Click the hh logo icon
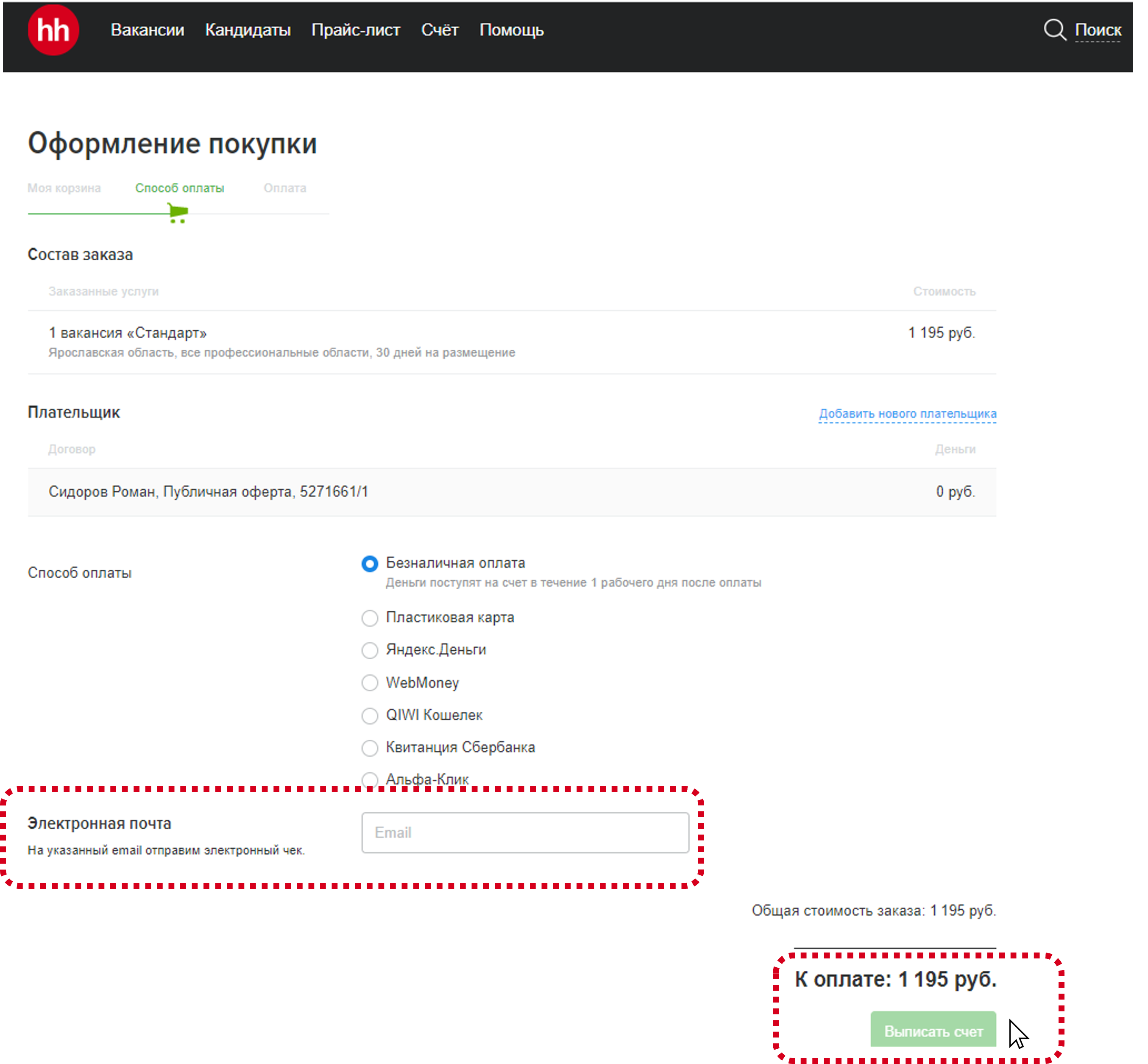The width and height of the screenshot is (1148, 1064). tap(53, 30)
